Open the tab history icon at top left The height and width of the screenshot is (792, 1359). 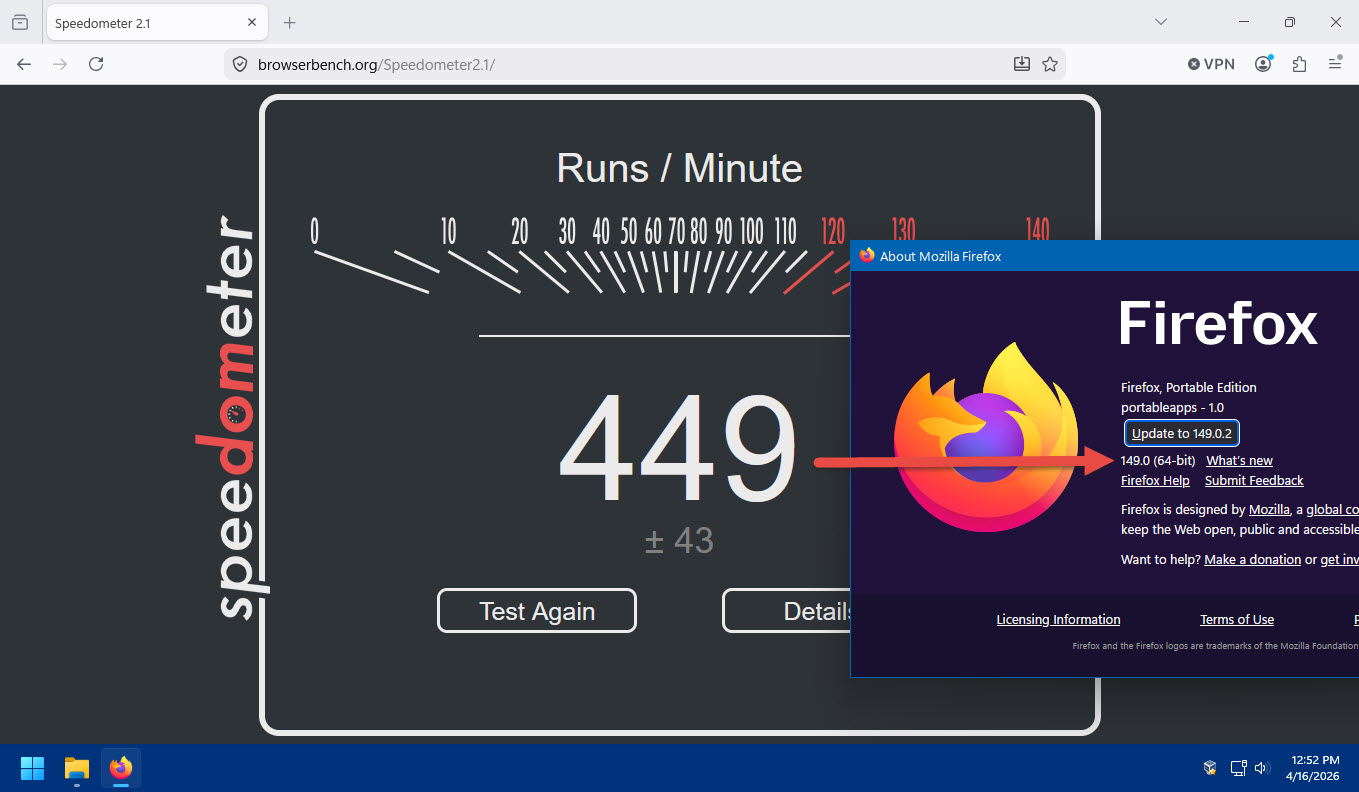pyautogui.click(x=20, y=22)
